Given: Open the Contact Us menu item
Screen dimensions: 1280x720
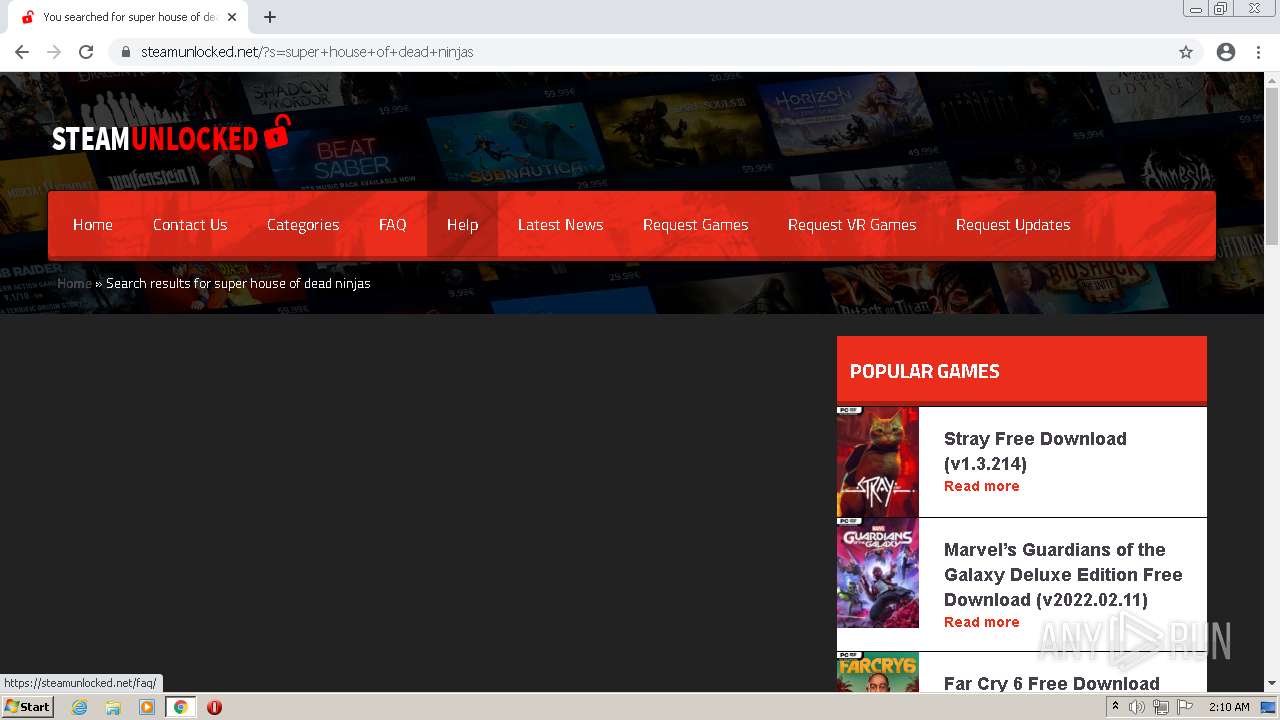Looking at the screenshot, I should point(190,225).
